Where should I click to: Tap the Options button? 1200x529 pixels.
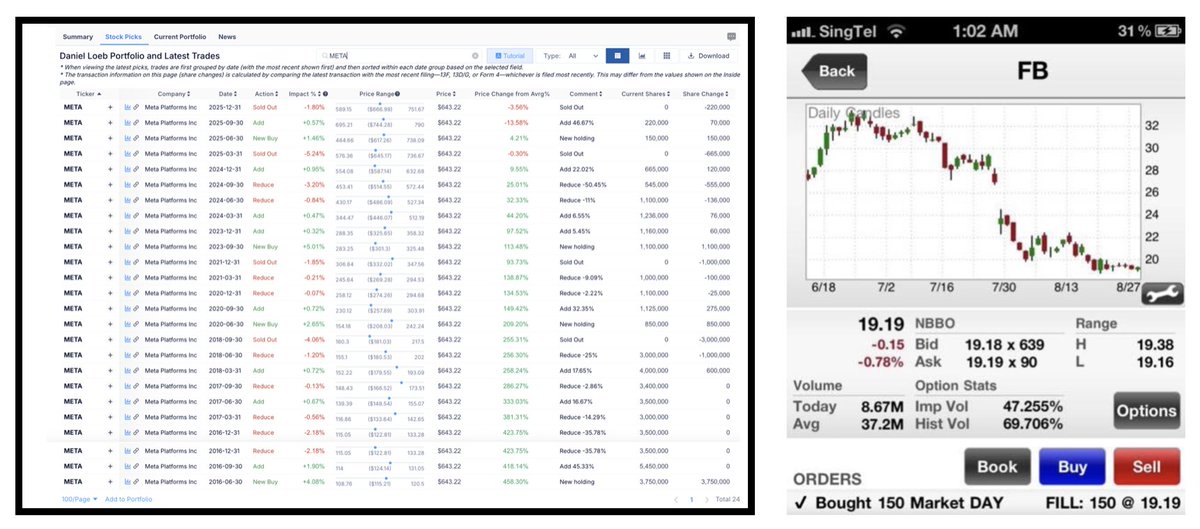coord(1146,411)
